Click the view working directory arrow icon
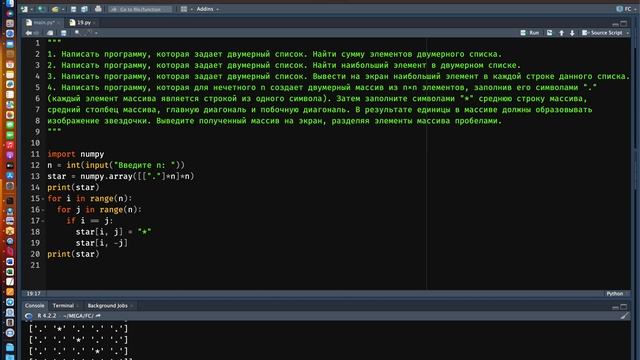640x360 pixels. pos(98,316)
